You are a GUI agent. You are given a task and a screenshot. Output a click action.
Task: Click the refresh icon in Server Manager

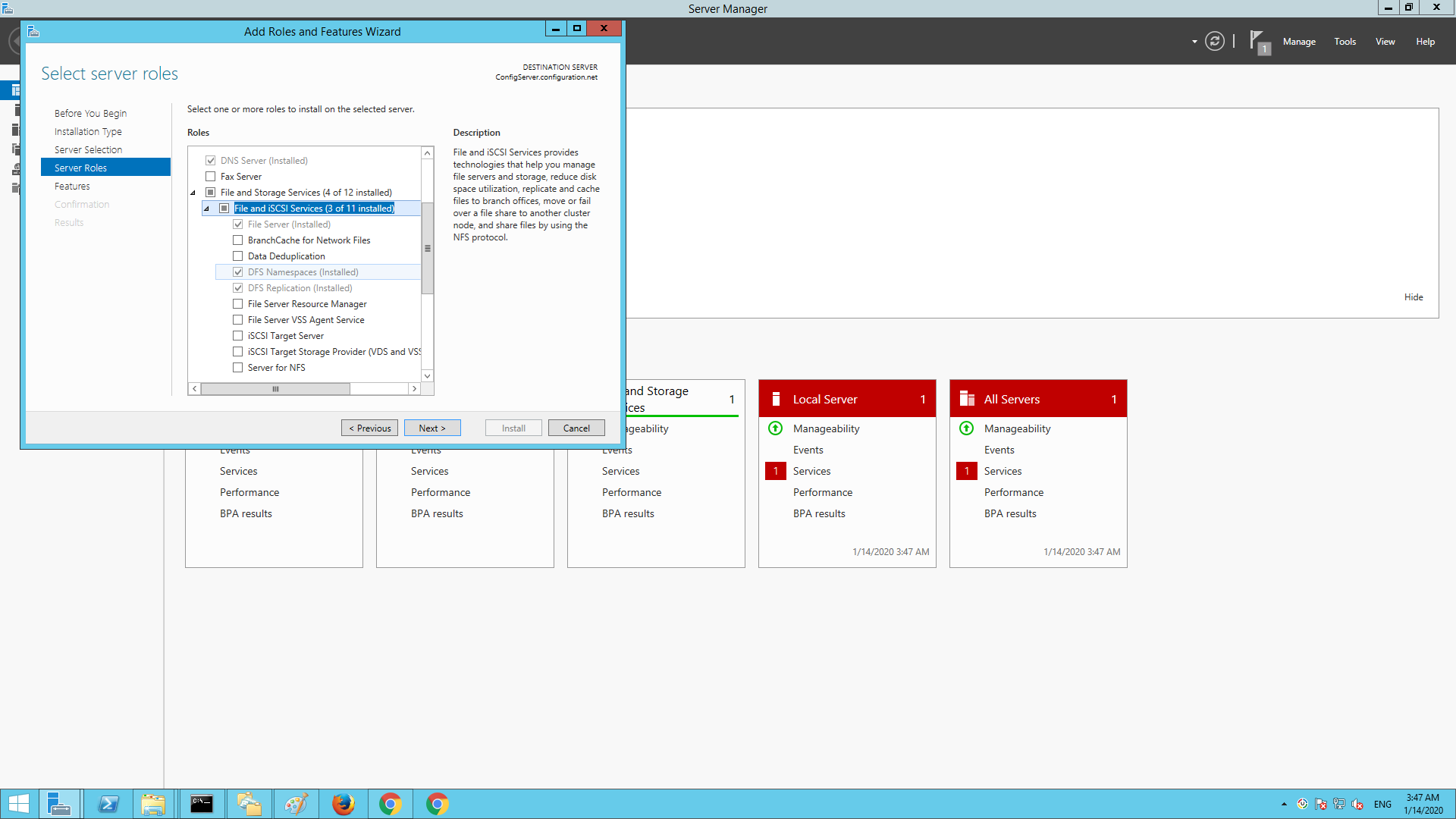[x=1214, y=42]
